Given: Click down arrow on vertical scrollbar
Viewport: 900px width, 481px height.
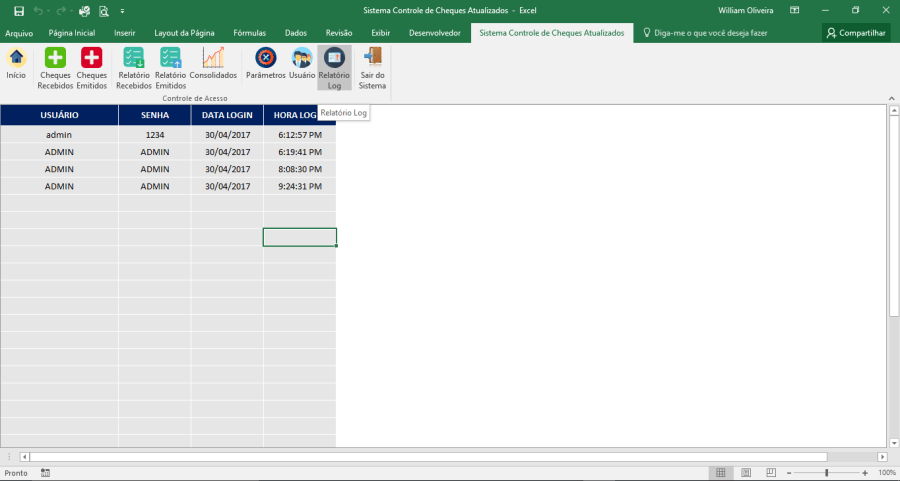Looking at the screenshot, I should [894, 443].
